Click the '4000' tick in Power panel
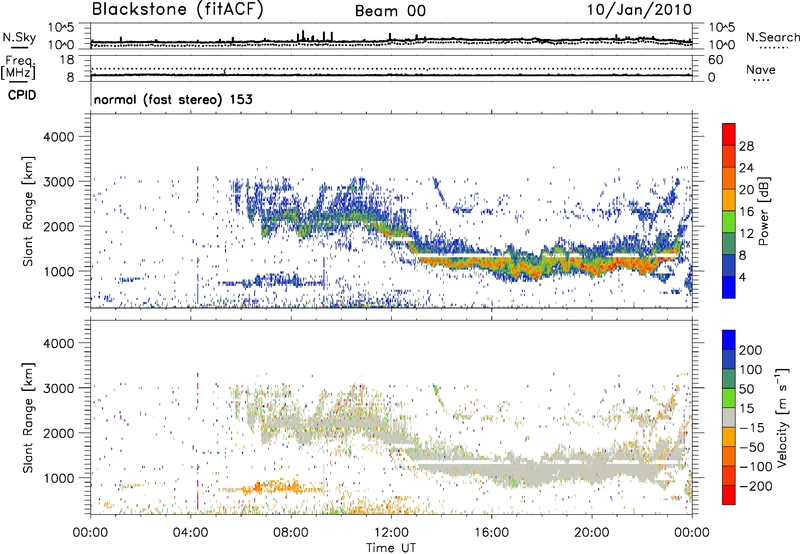Screen dimensions: 800x554 (x=59, y=137)
